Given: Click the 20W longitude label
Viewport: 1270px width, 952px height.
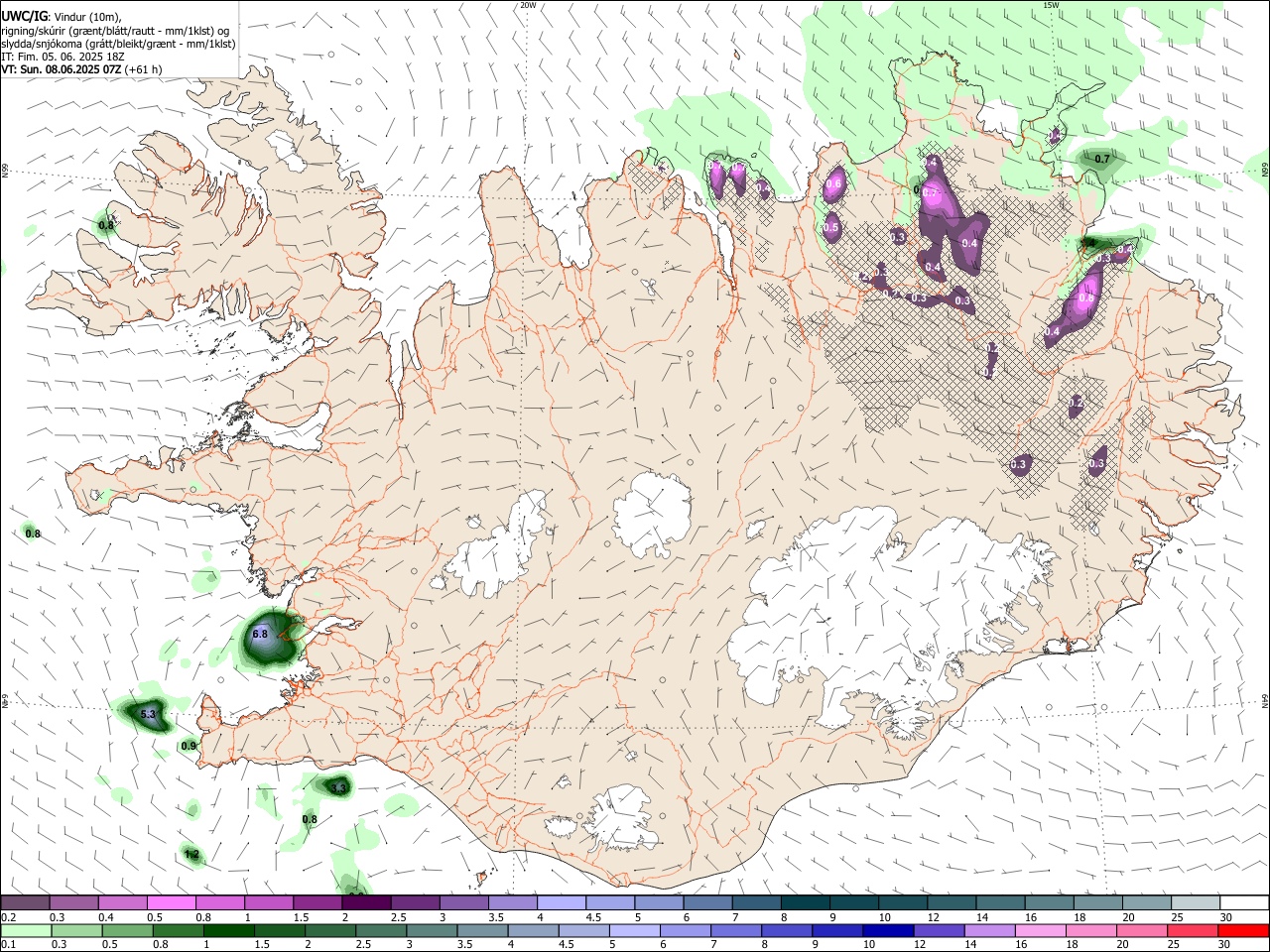Looking at the screenshot, I should [528, 5].
